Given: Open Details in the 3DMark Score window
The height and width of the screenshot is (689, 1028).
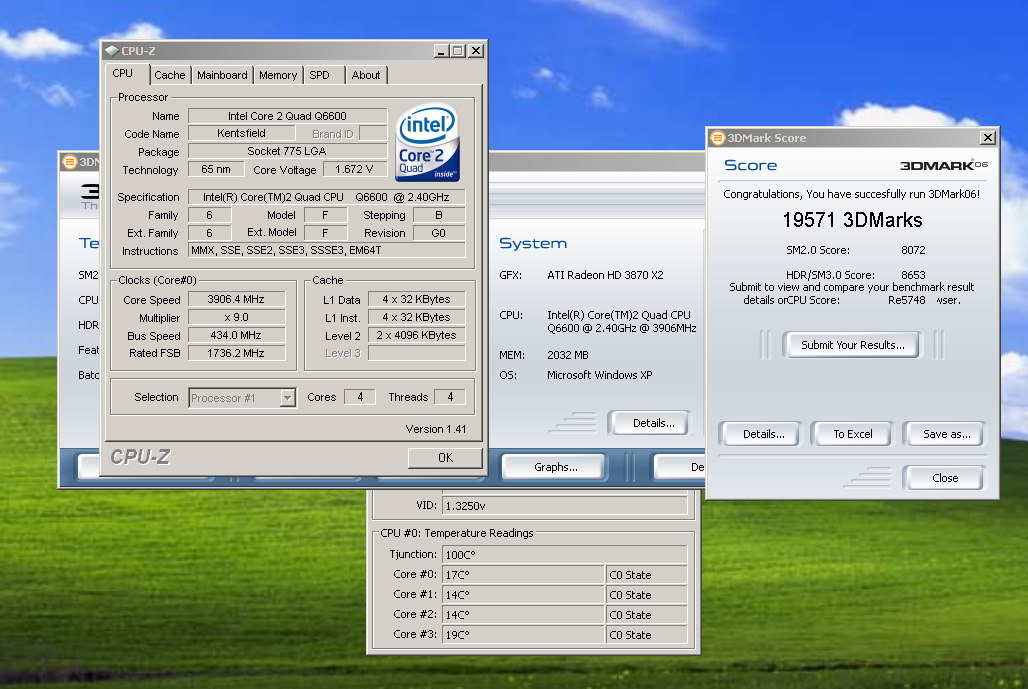Looking at the screenshot, I should tap(763, 434).
